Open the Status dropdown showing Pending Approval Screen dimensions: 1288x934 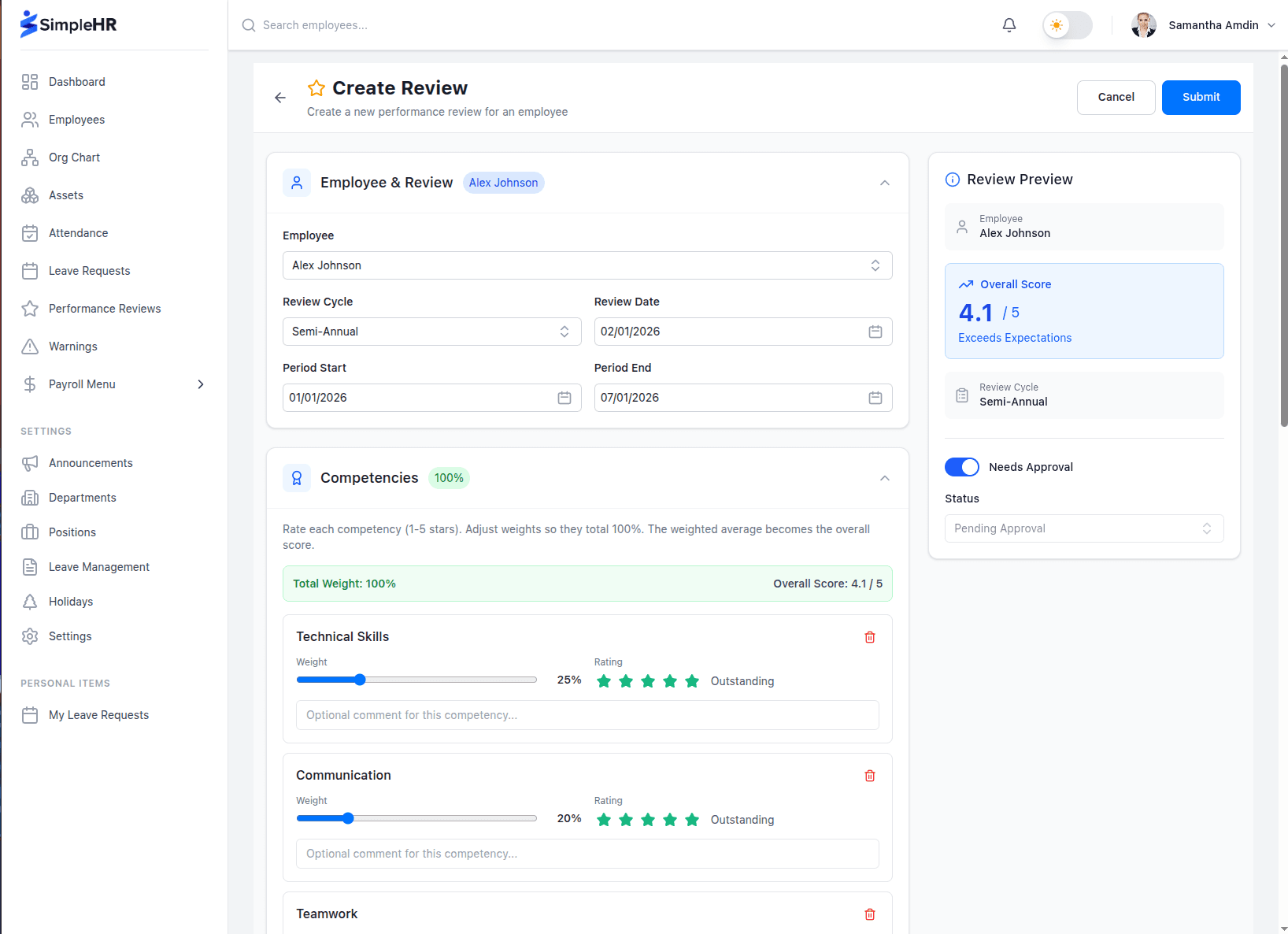click(x=1083, y=528)
